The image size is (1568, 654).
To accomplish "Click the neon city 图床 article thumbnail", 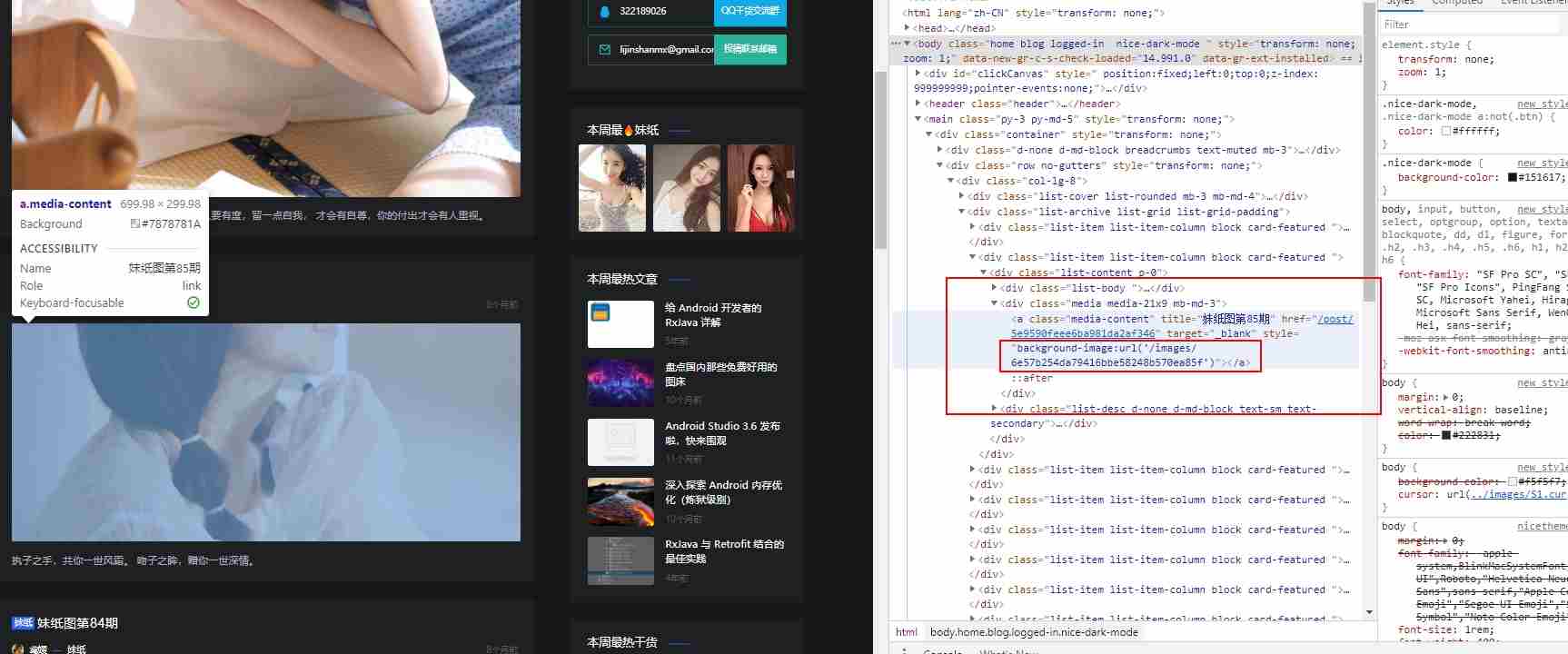I will coord(620,383).
